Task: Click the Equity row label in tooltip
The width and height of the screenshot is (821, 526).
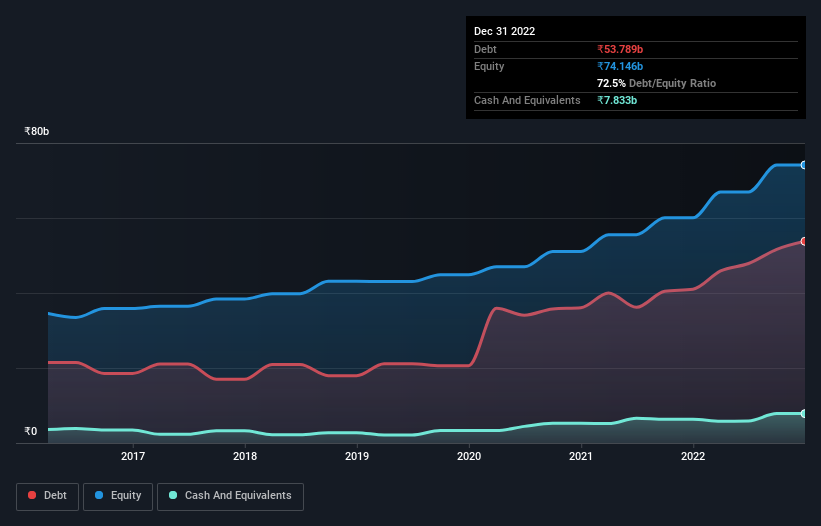Action: [489, 66]
